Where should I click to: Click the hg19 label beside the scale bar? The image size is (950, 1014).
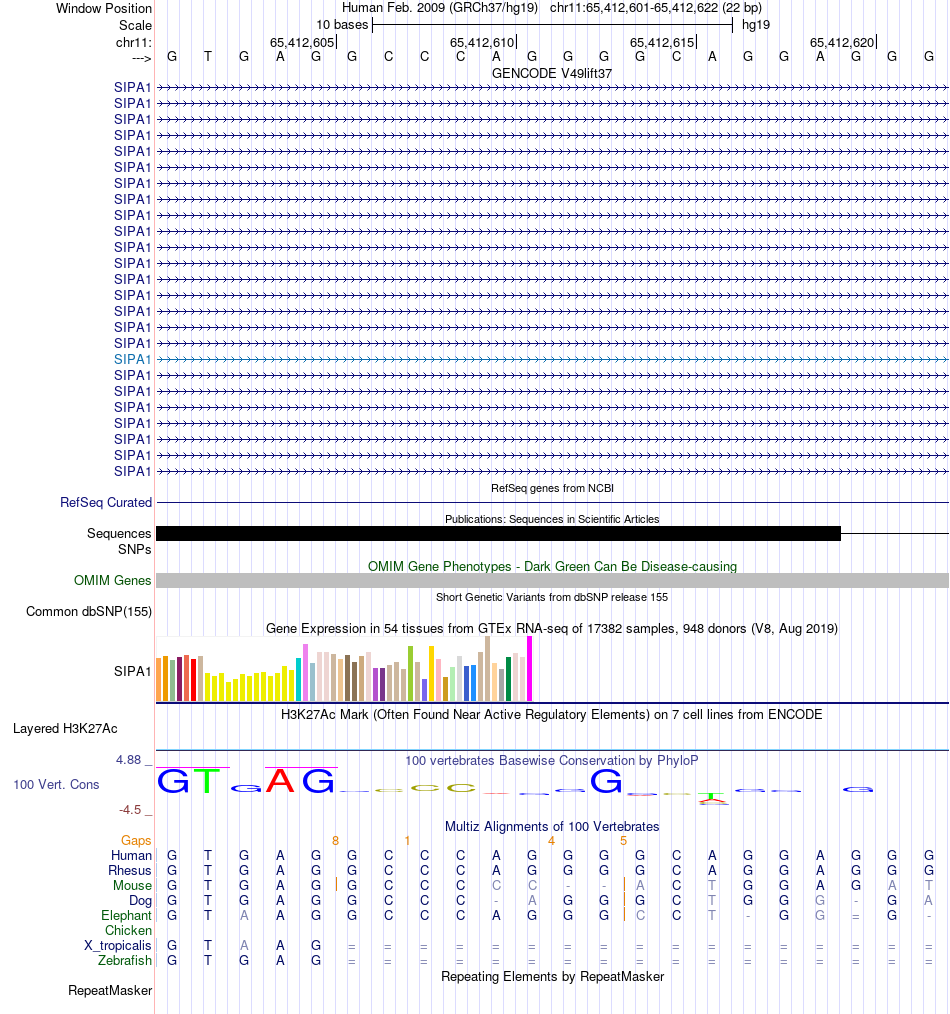[756, 25]
